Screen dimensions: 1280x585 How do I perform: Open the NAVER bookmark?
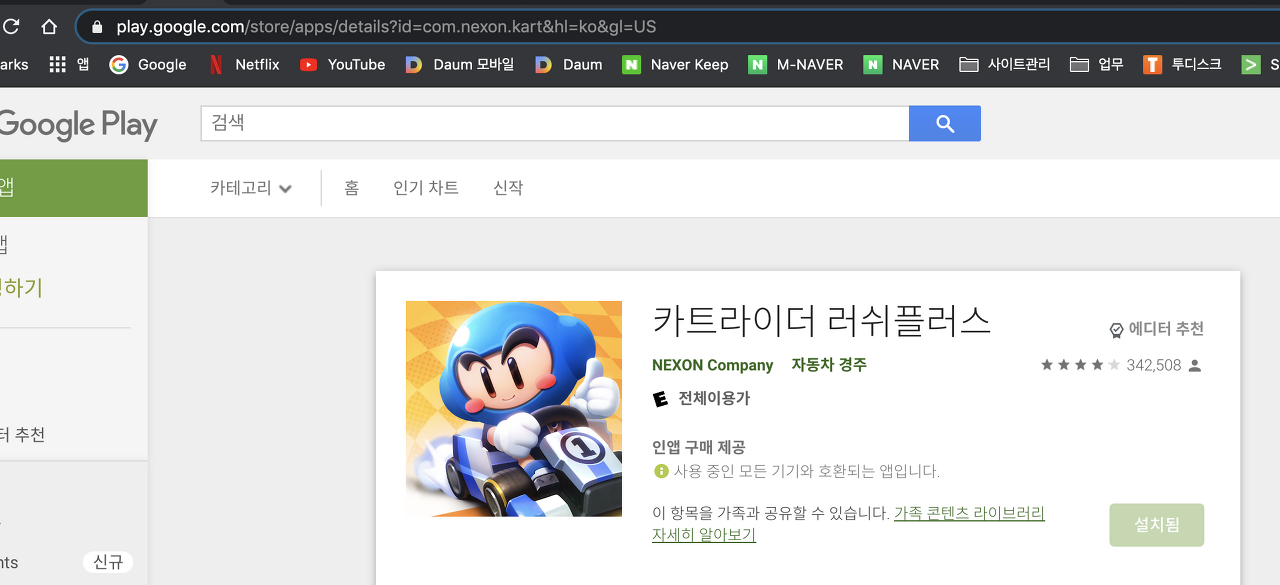[901, 64]
